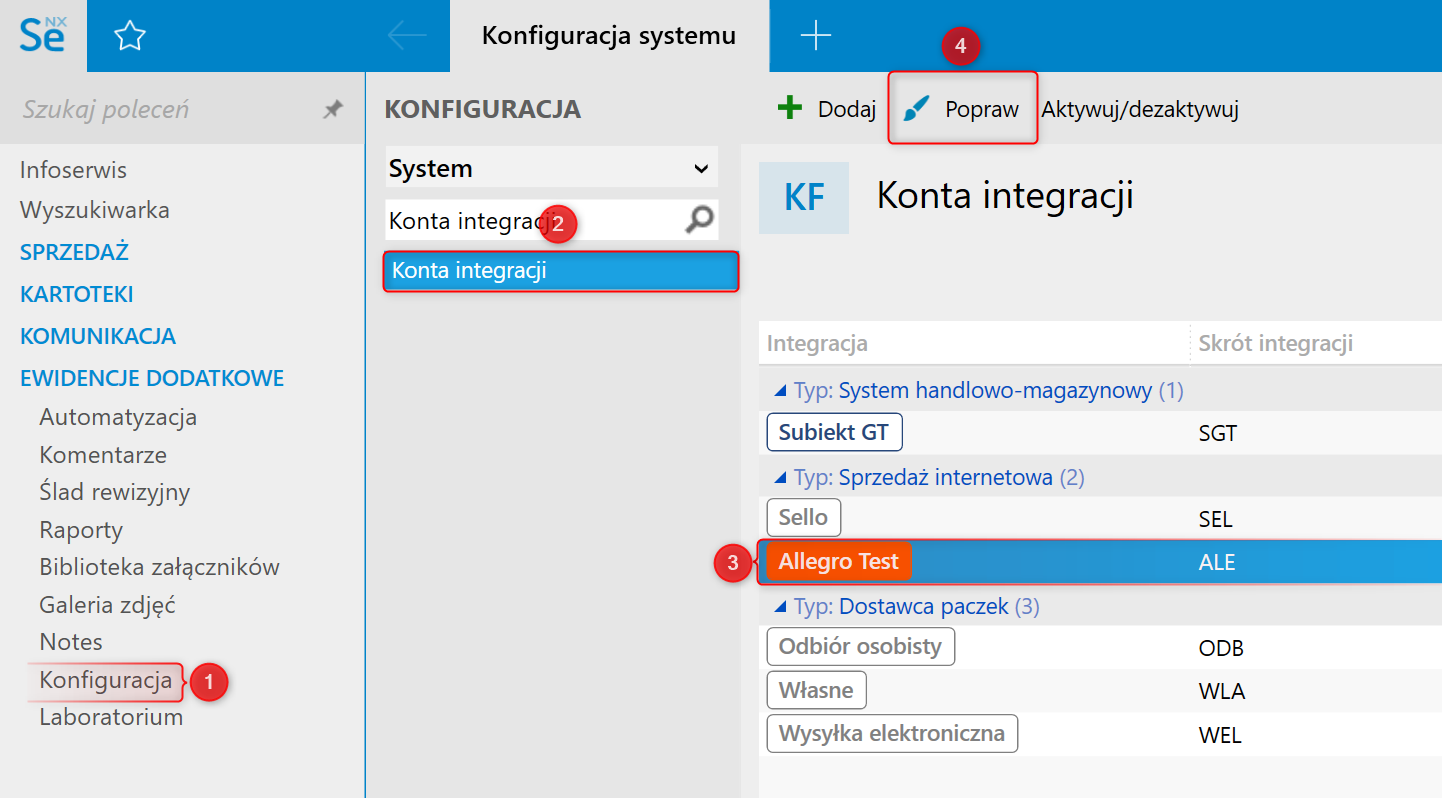Click the Popraw brush icon
Viewport: 1442px width, 798px height.
point(916,109)
